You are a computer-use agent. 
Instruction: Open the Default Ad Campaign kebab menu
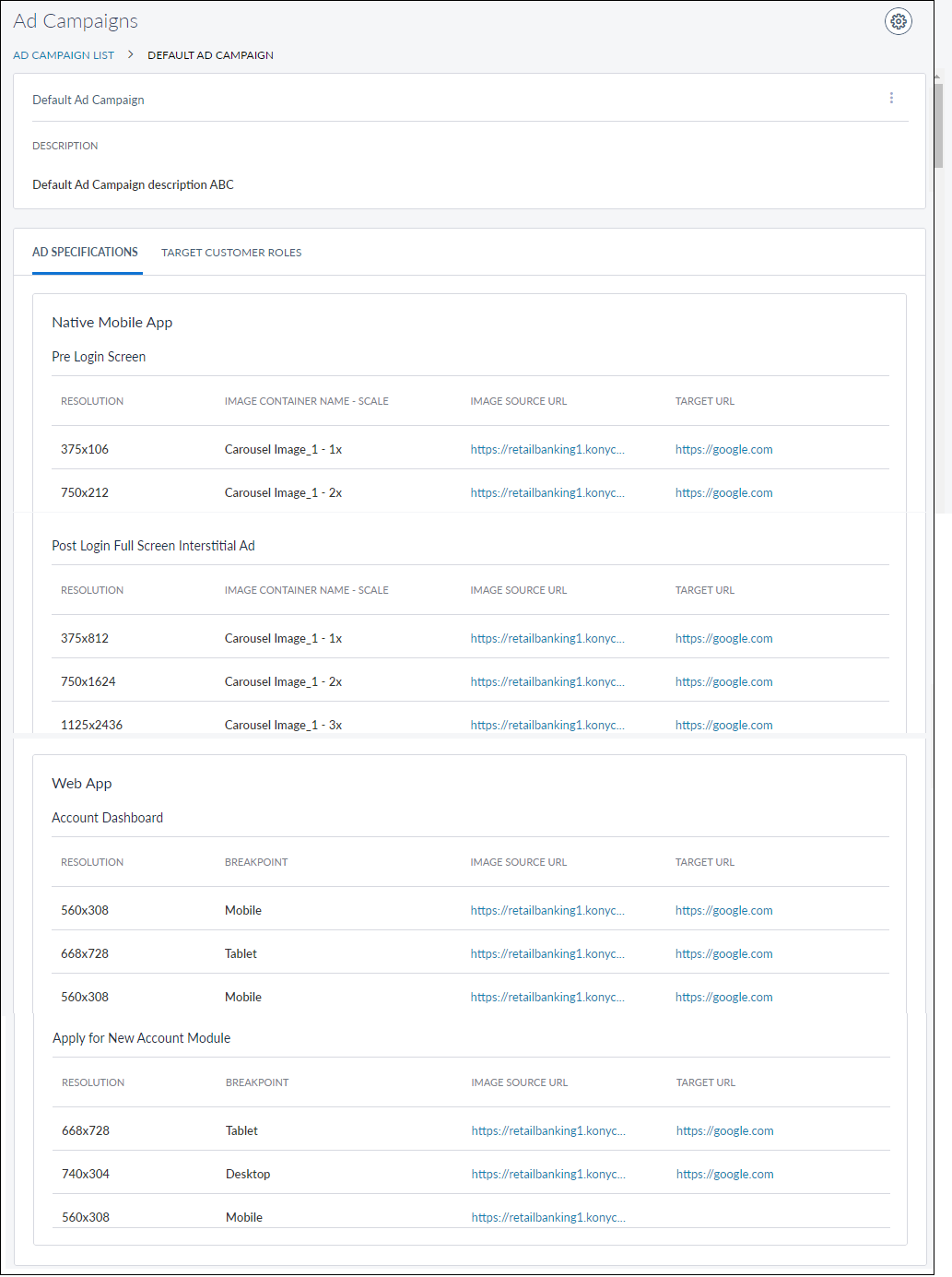[x=891, y=99]
